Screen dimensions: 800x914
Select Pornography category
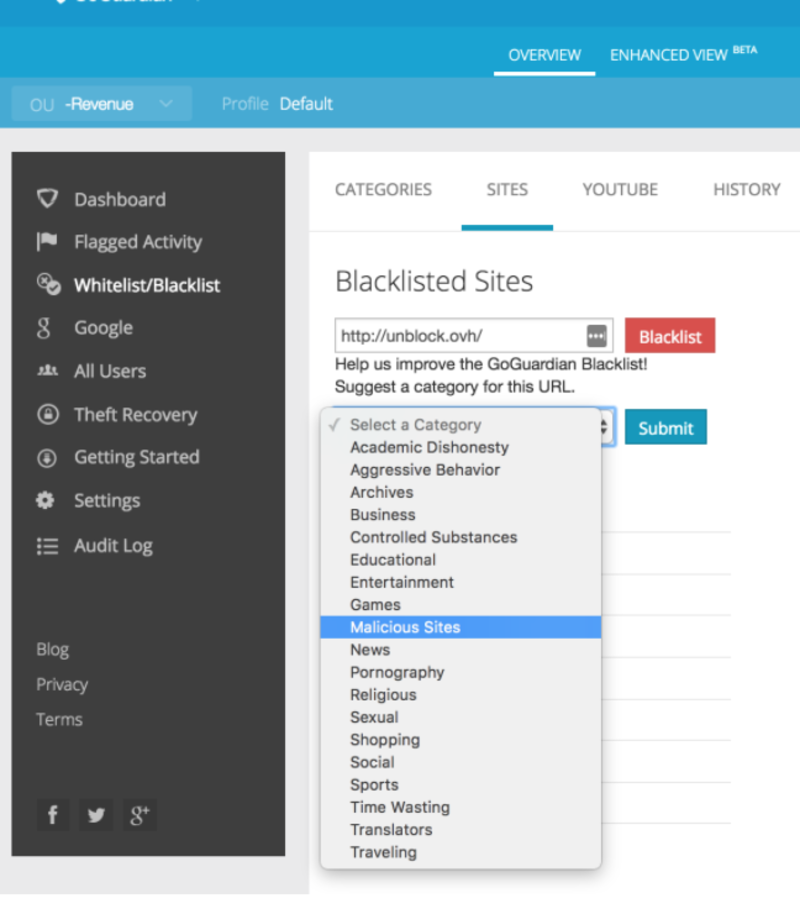tap(461, 672)
